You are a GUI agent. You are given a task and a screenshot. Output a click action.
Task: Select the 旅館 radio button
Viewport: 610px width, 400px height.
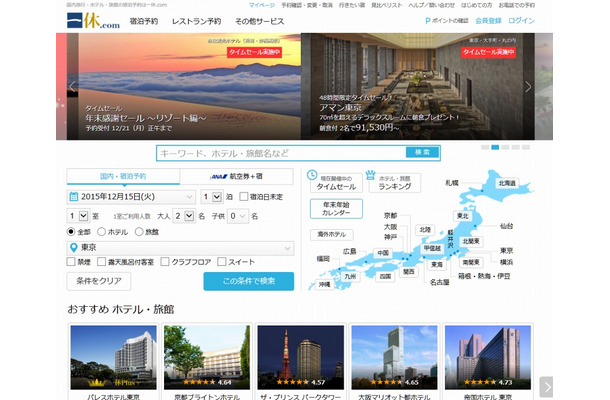139,232
